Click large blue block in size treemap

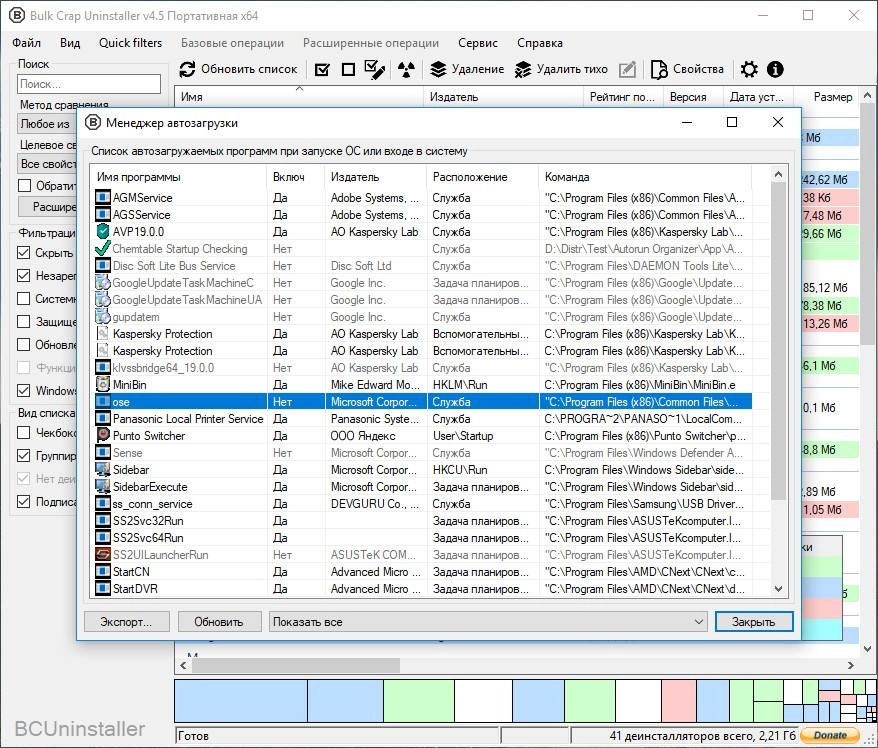click(x=241, y=701)
